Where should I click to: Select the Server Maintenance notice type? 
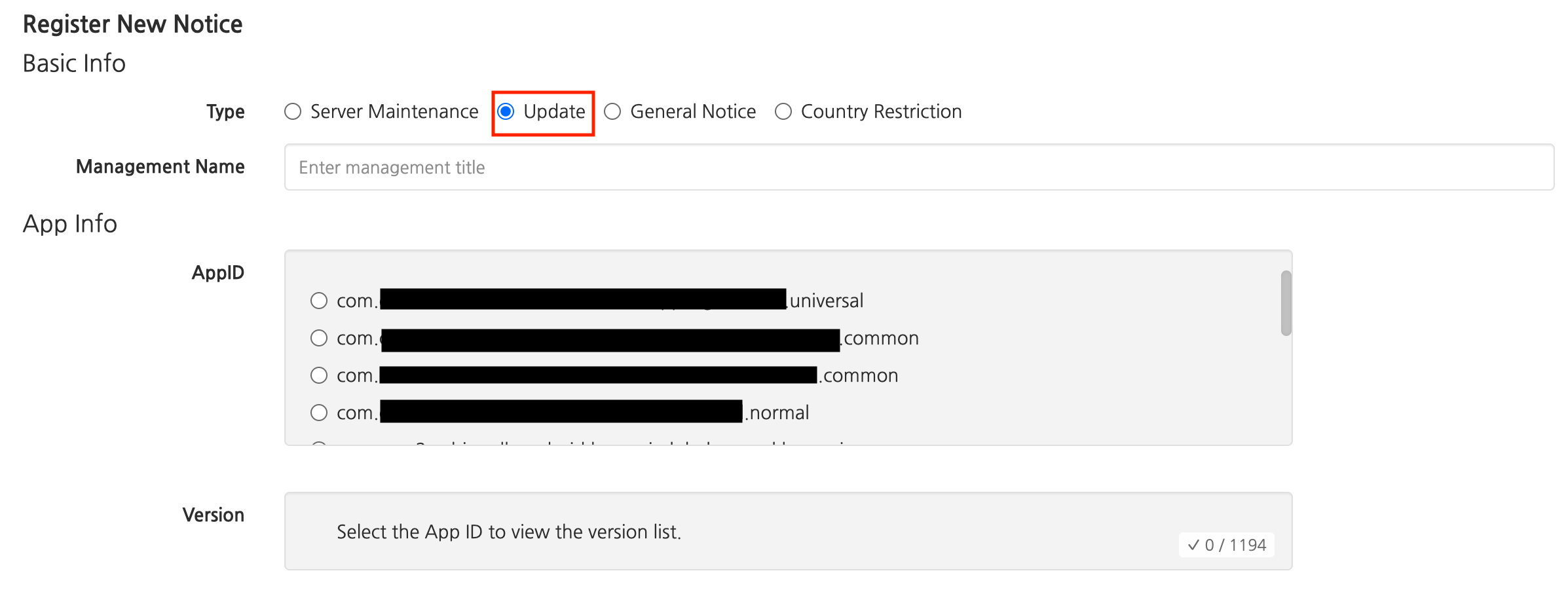click(x=293, y=112)
